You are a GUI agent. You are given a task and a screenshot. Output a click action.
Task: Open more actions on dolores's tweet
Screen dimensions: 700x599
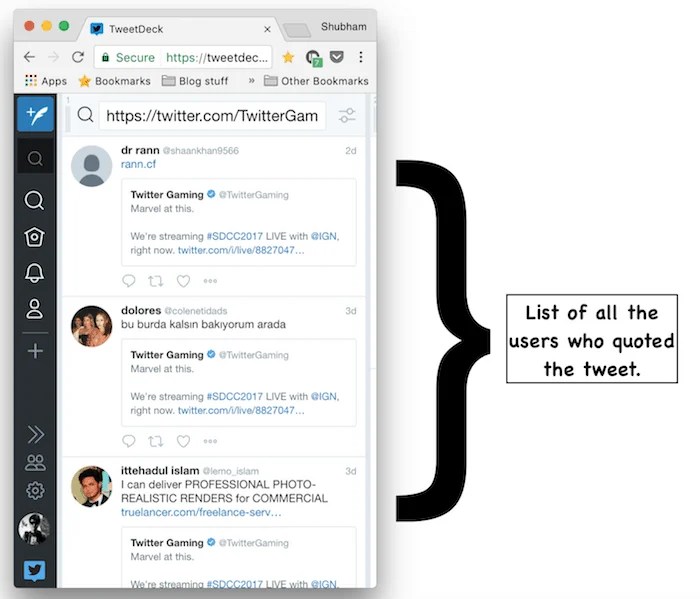pyautogui.click(x=210, y=441)
